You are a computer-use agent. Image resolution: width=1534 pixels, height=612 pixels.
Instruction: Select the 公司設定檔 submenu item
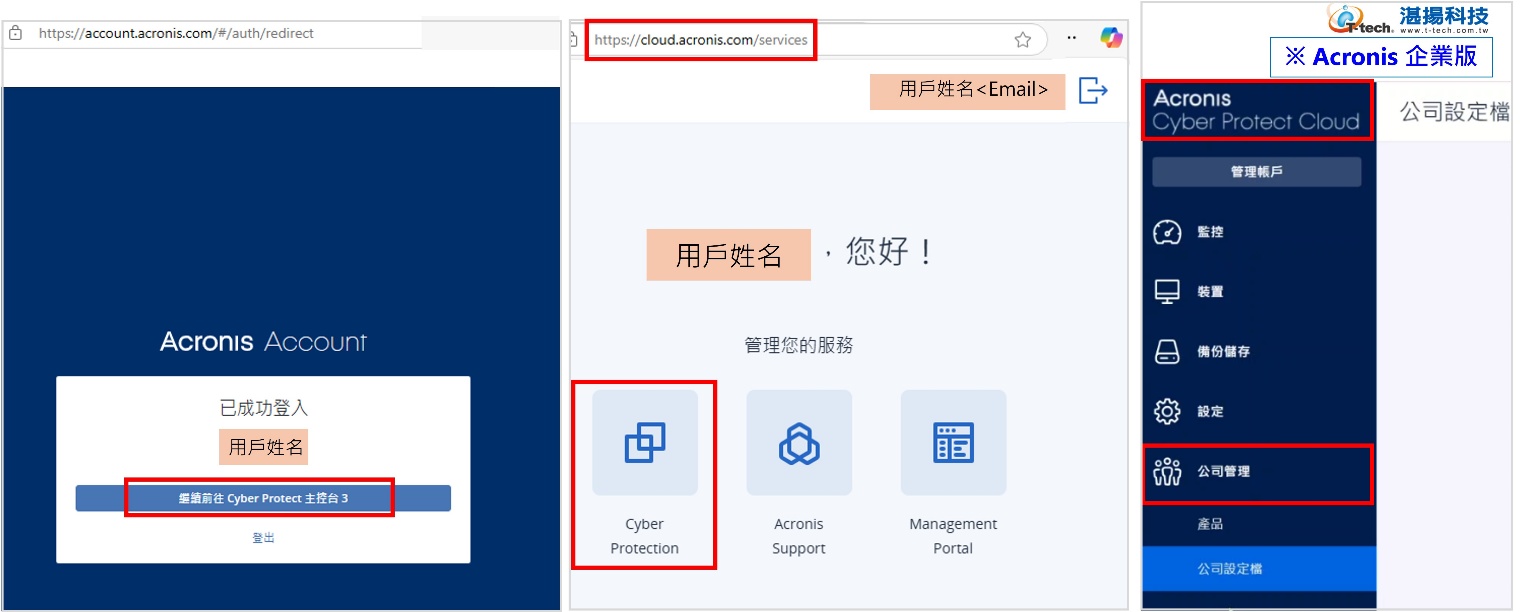point(1259,569)
